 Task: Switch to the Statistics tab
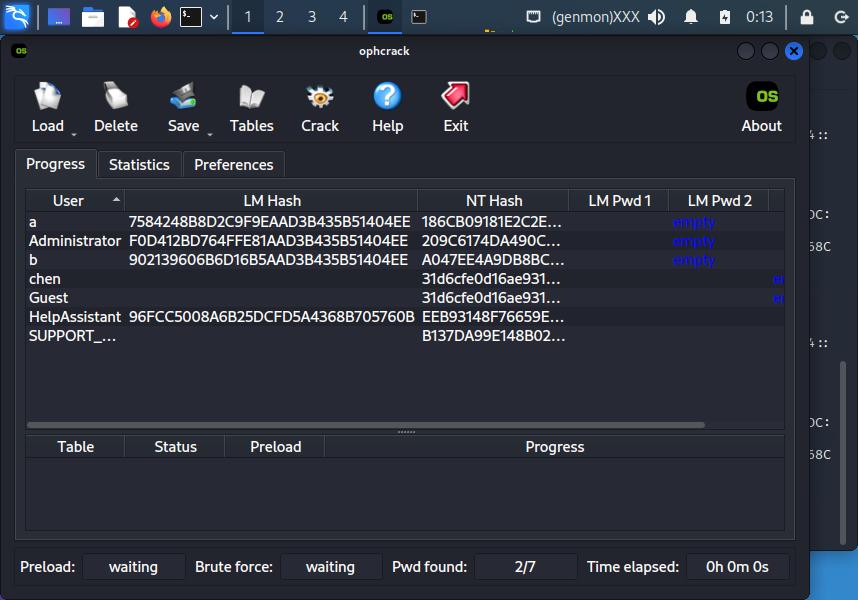coord(139,164)
